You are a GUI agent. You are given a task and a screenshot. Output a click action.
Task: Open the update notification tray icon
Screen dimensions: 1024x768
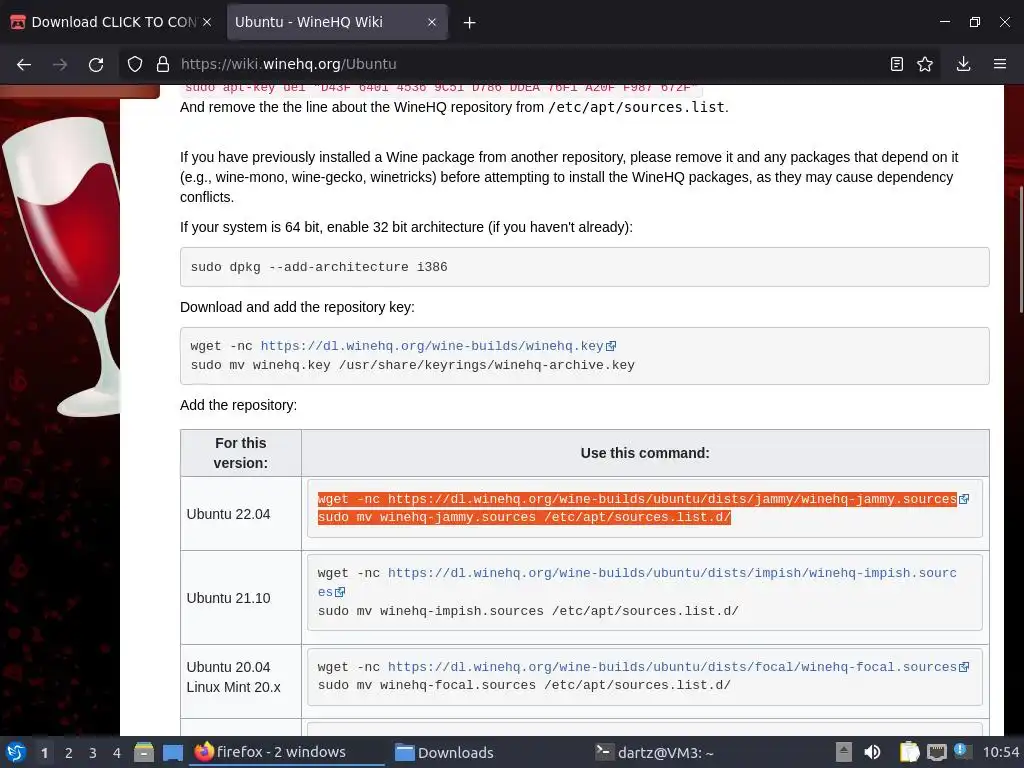pos(961,750)
